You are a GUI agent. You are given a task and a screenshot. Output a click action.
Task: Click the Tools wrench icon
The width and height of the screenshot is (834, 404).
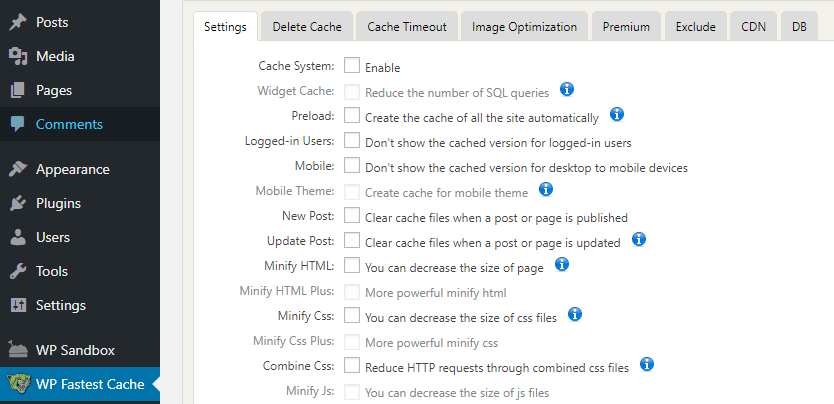pos(18,272)
